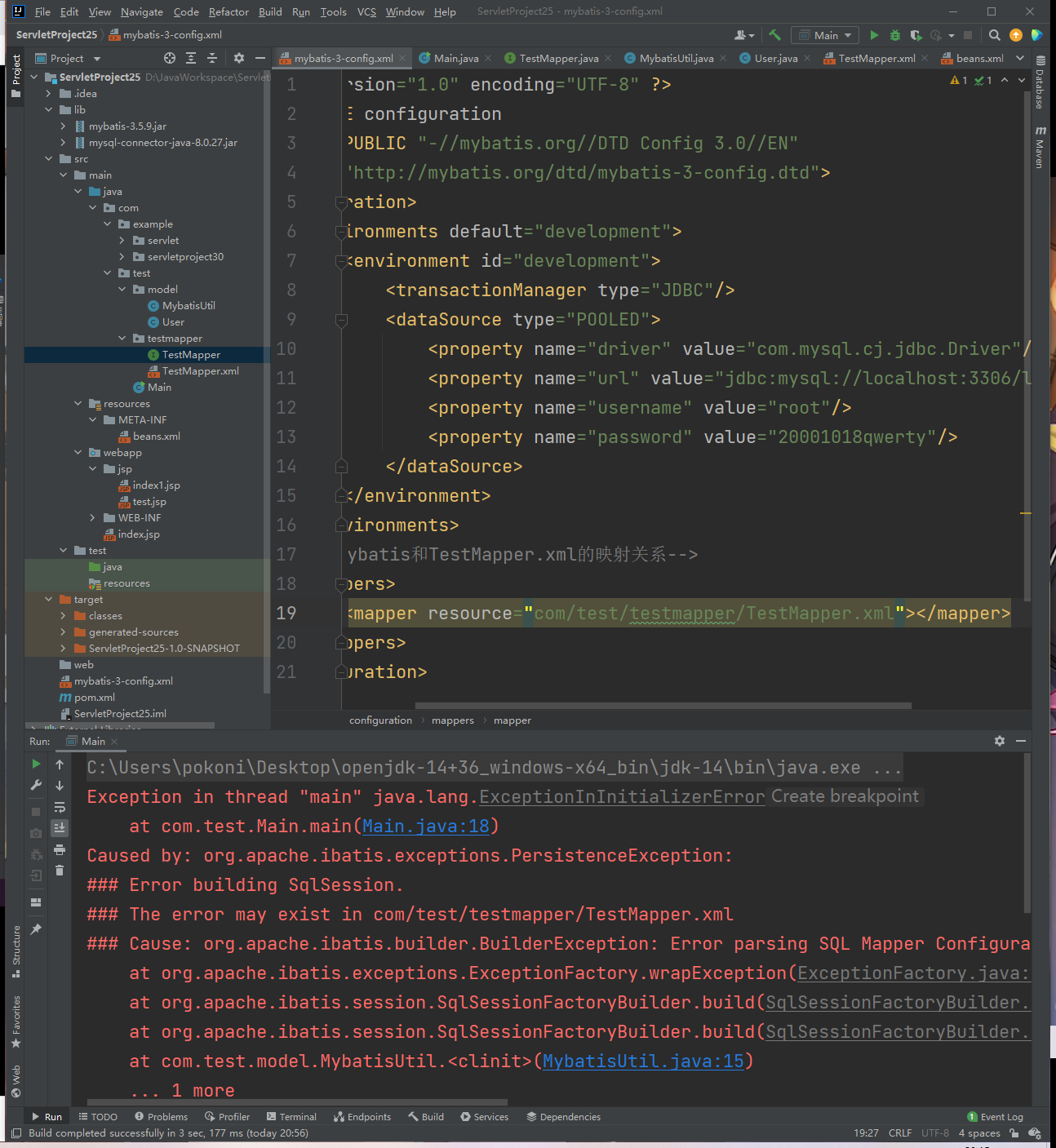Switch to MybatisUtil.java editor tab
1056x1148 pixels.
(x=676, y=58)
